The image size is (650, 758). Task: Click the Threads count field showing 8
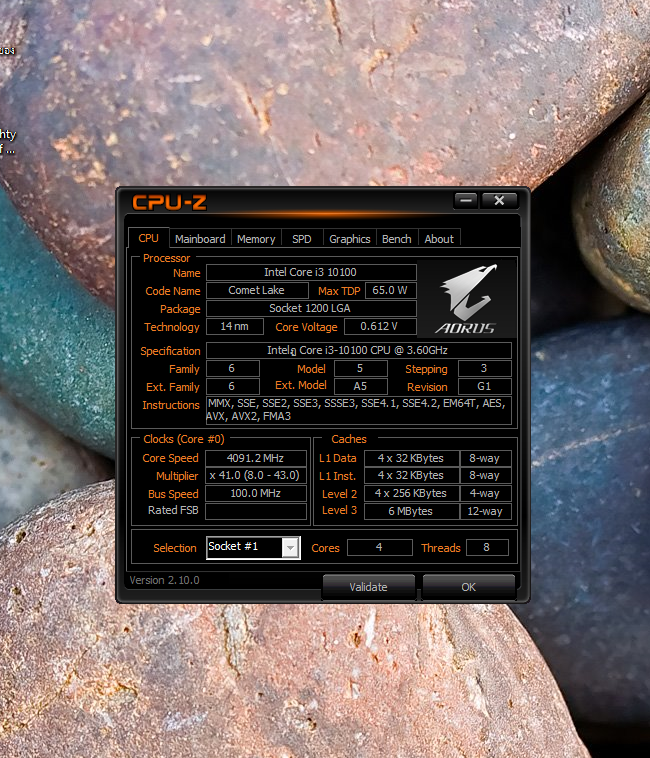click(x=487, y=547)
